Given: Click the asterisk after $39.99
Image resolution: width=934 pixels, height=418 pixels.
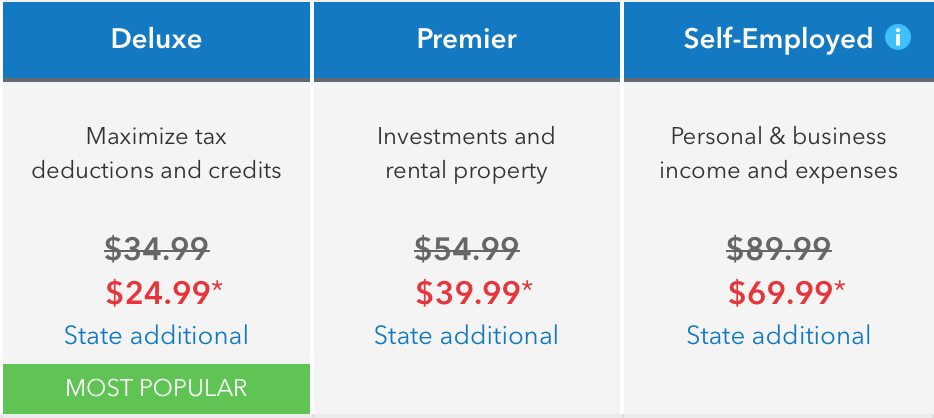Looking at the screenshot, I should (x=527, y=287).
